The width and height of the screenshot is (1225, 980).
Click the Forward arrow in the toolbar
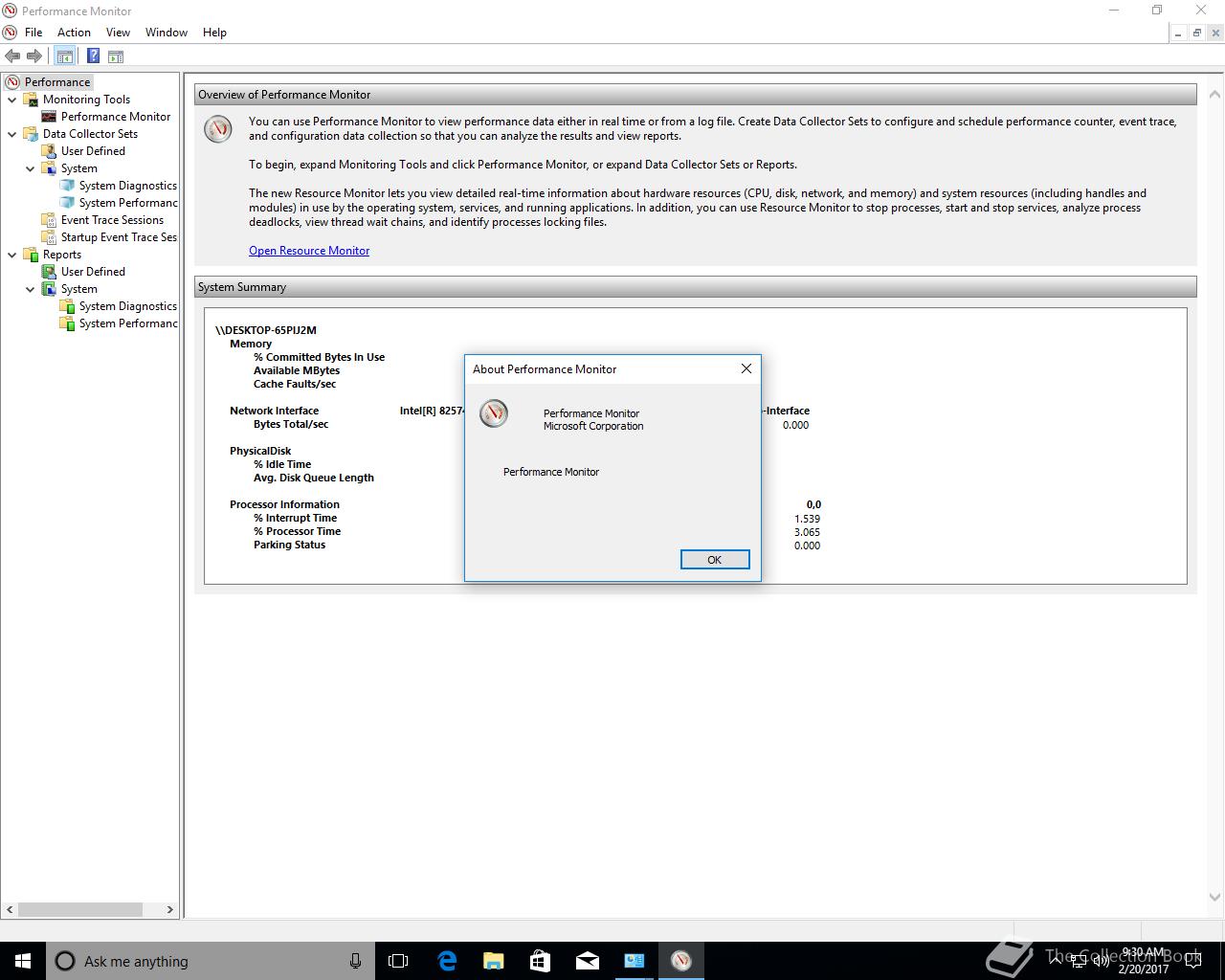34,56
